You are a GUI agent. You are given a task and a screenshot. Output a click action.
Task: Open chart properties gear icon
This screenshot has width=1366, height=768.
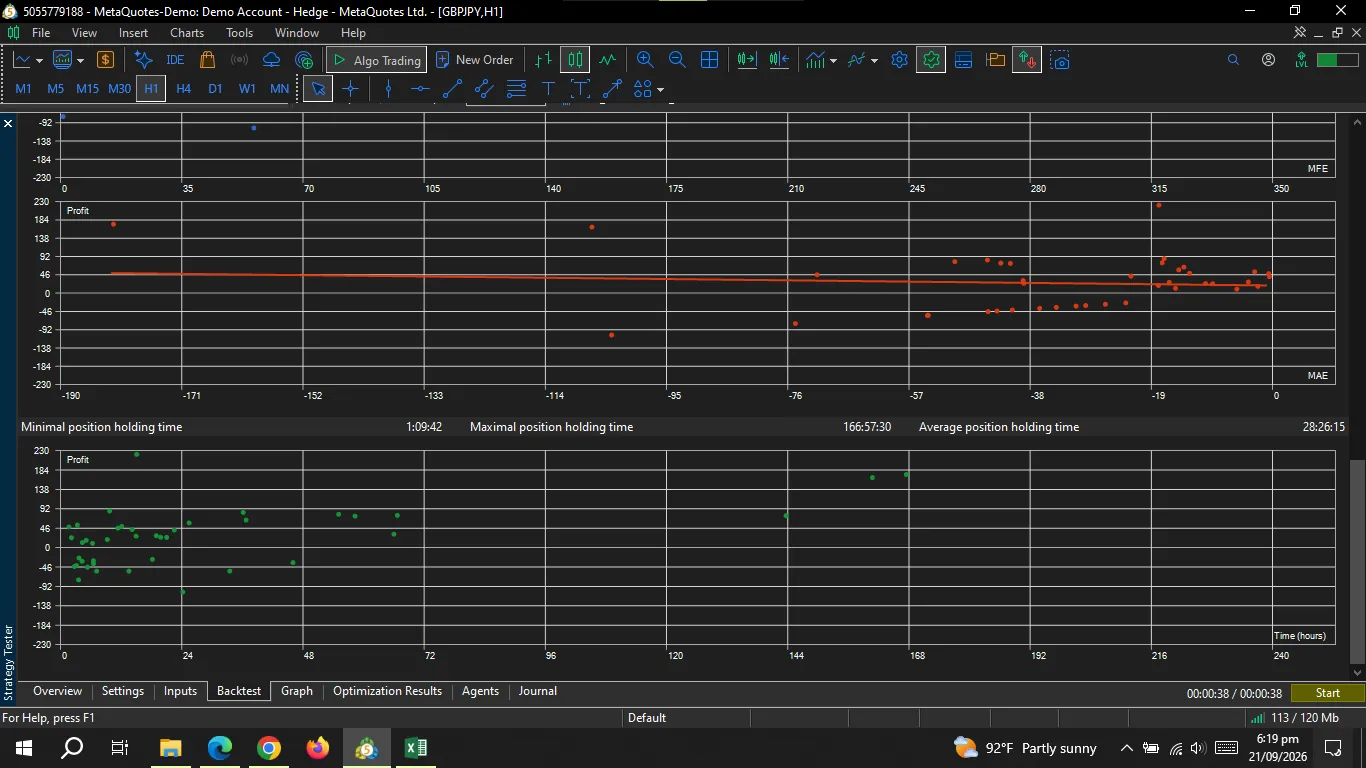[899, 60]
